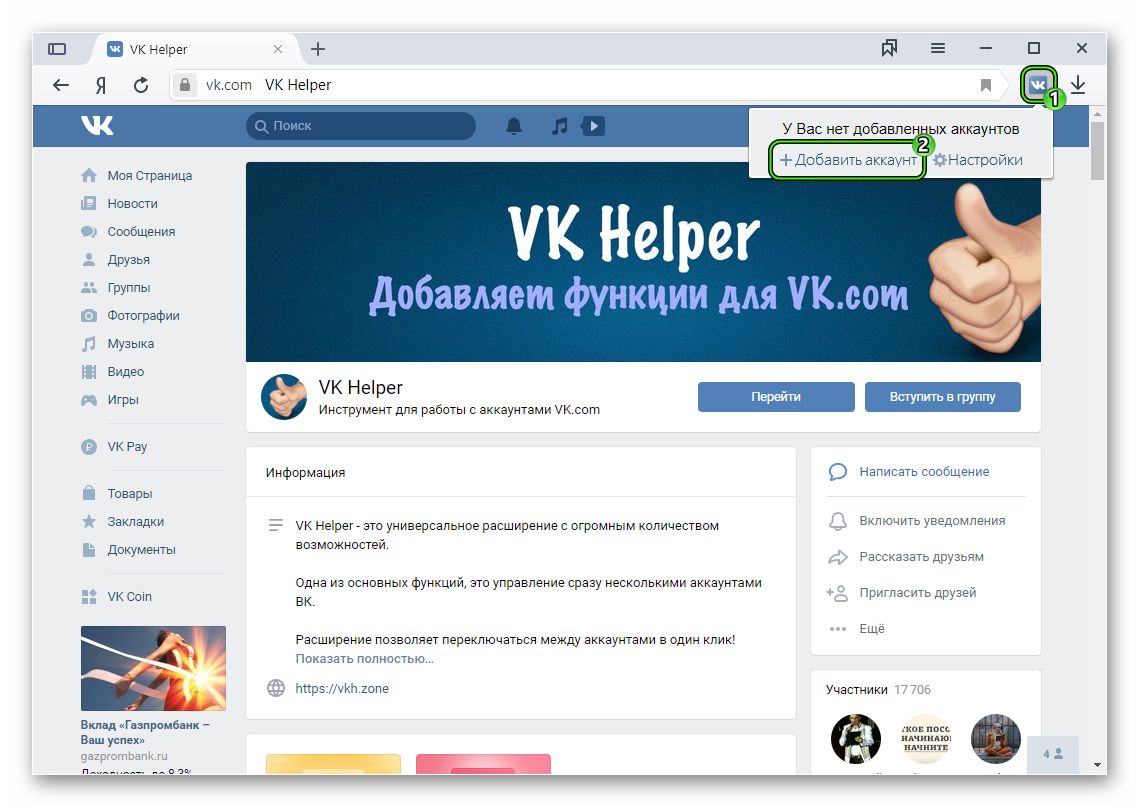1139x807 pixels.
Task: Open the Газпромбанк ad image
Action: coord(153,668)
